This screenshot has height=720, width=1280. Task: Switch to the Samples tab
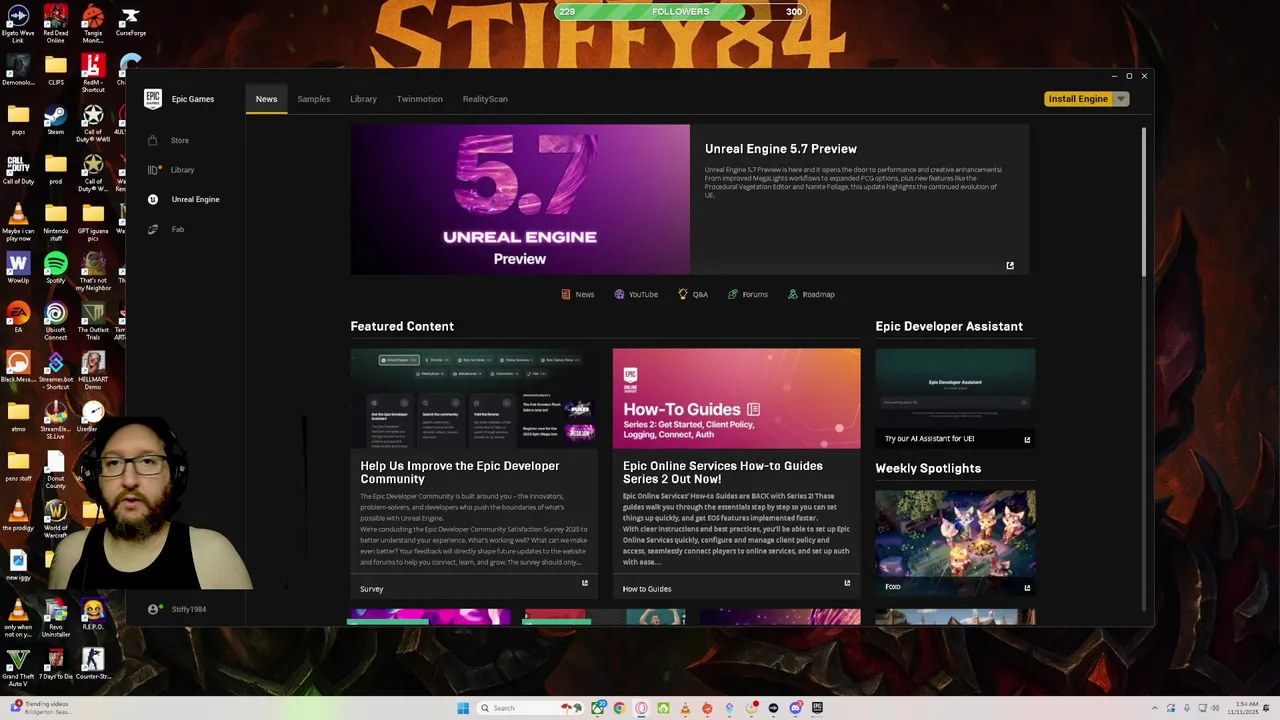click(x=313, y=99)
